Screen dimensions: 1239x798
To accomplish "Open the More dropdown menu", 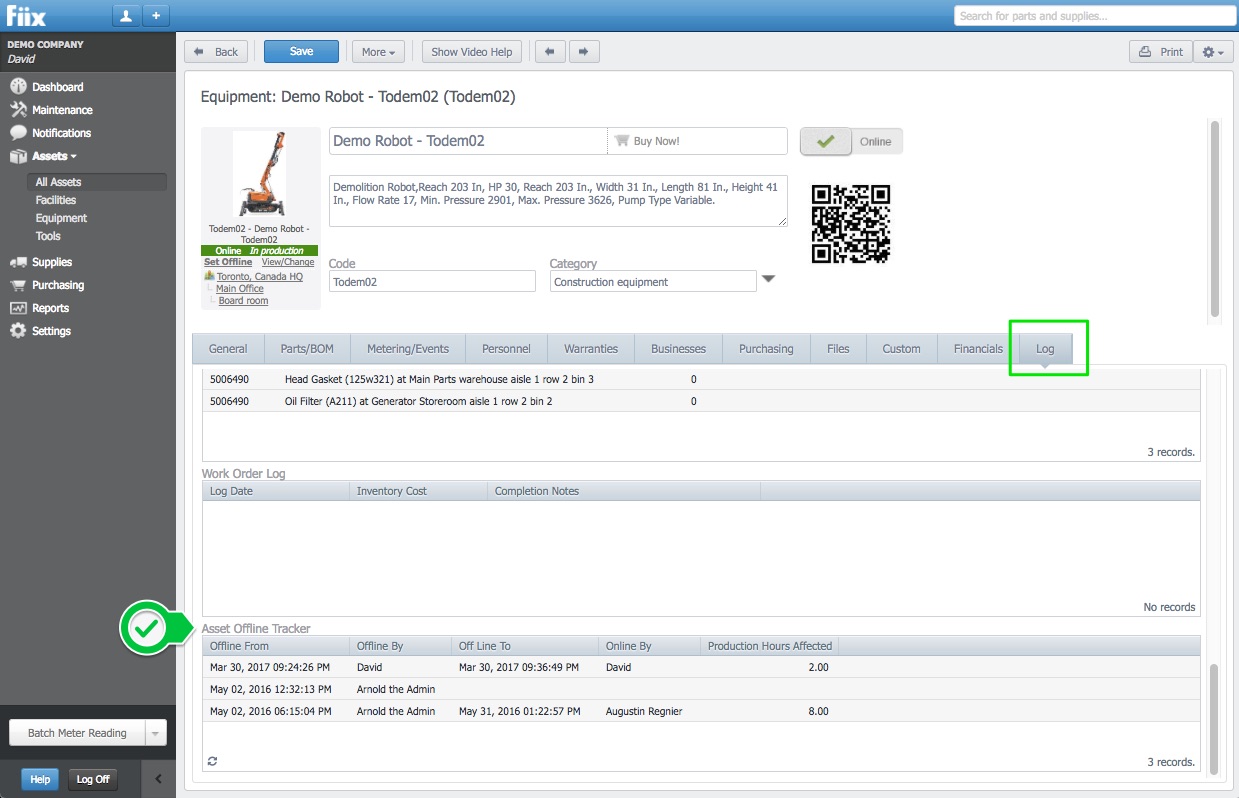I will tap(378, 52).
